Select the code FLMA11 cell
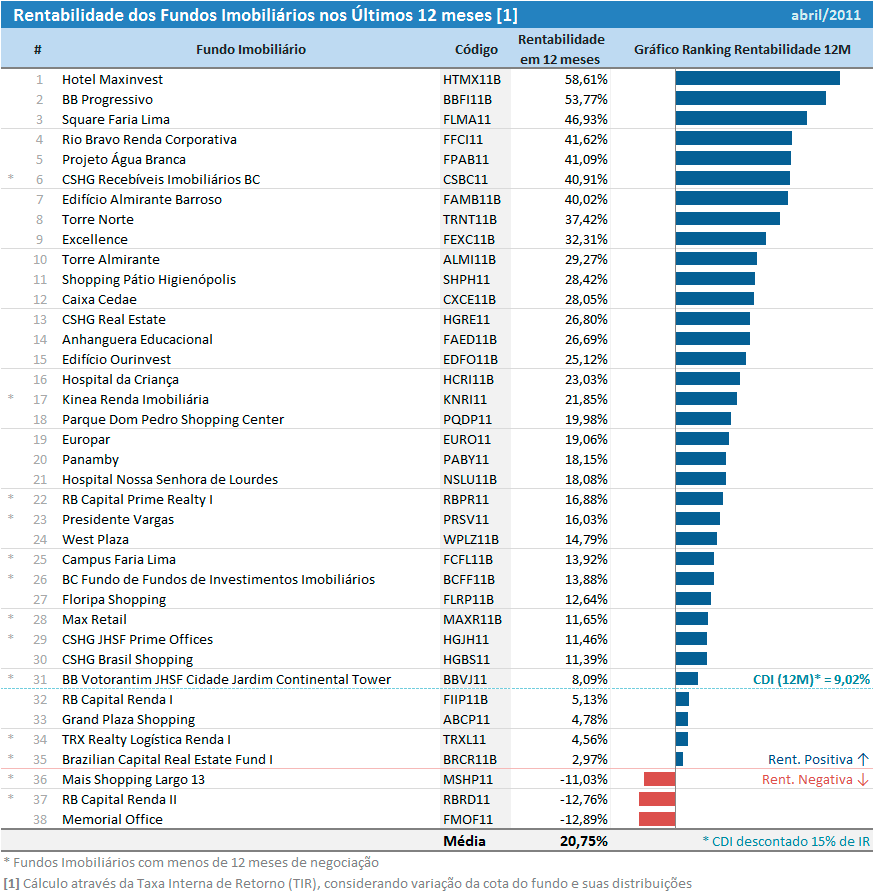The width and height of the screenshot is (873, 895). (x=465, y=119)
